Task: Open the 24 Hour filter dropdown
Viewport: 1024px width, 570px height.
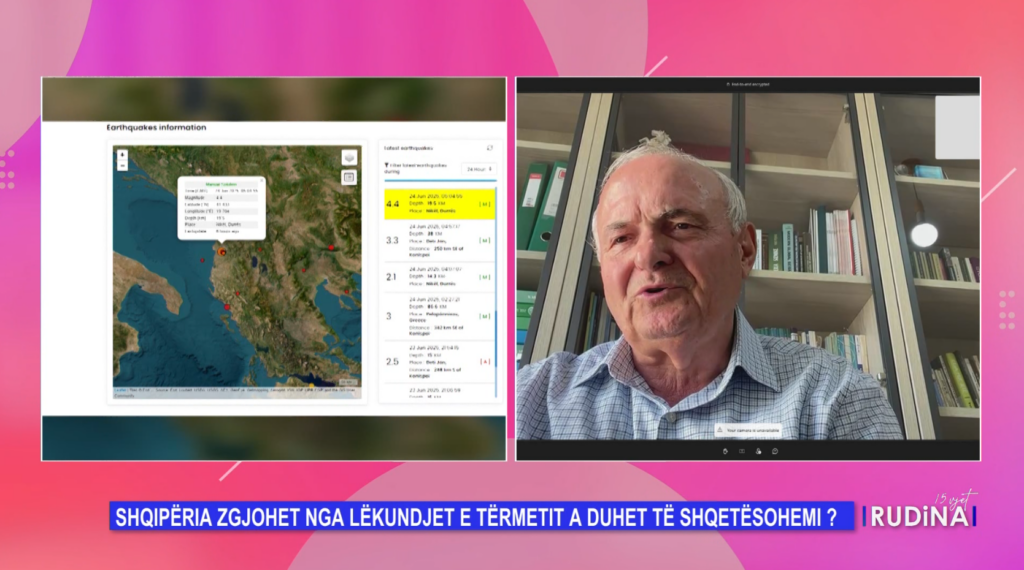Action: tap(478, 169)
